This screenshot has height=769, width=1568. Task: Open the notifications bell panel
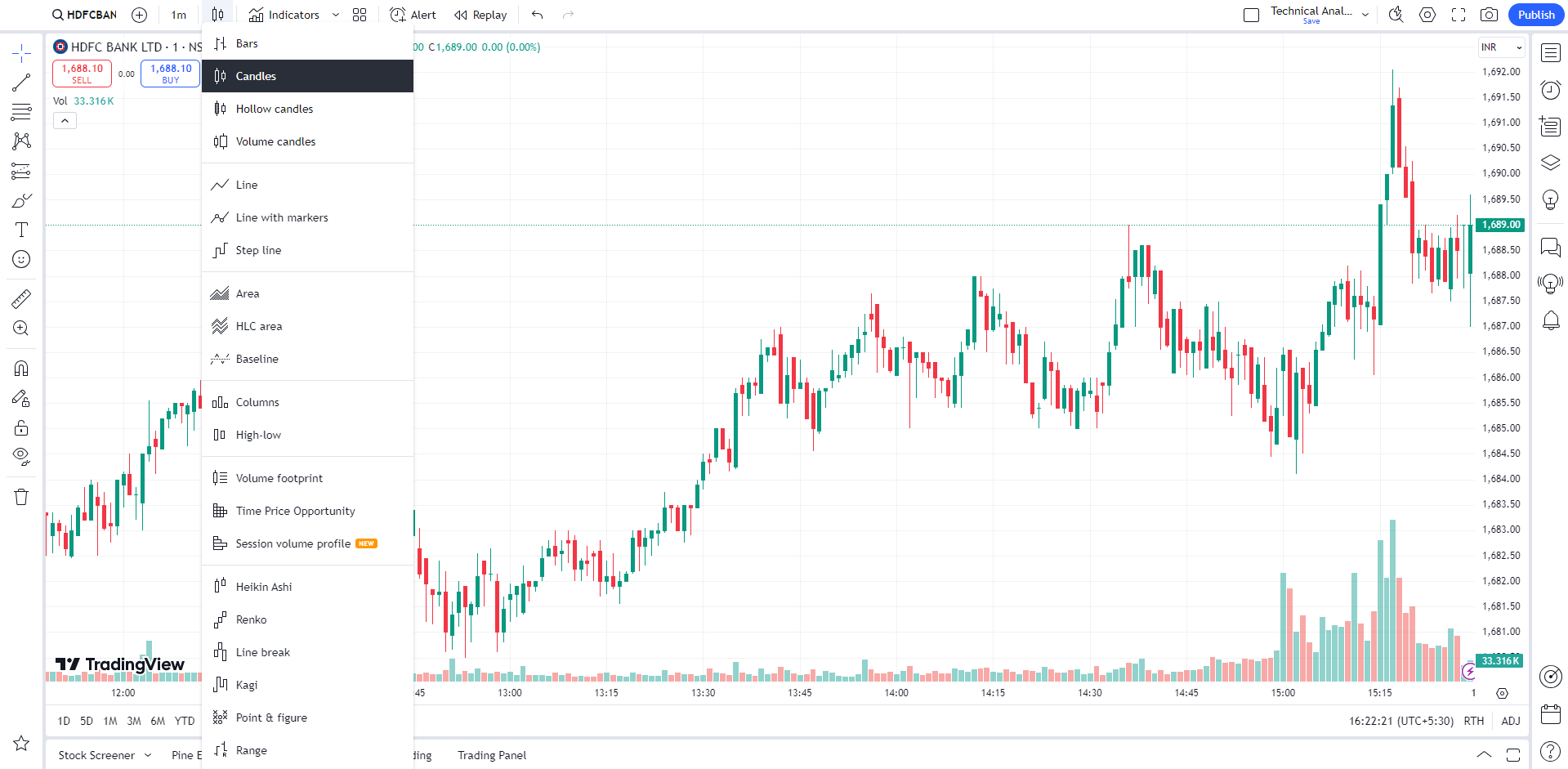tap(1550, 320)
